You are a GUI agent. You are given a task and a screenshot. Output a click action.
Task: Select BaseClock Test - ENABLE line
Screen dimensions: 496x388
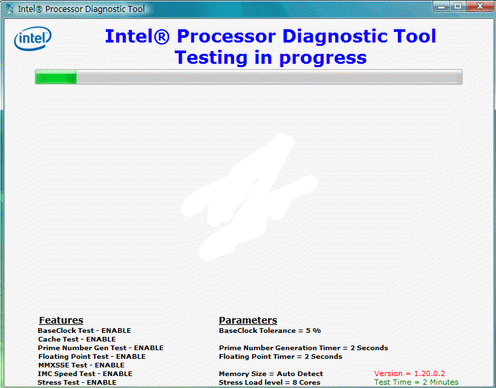84,331
